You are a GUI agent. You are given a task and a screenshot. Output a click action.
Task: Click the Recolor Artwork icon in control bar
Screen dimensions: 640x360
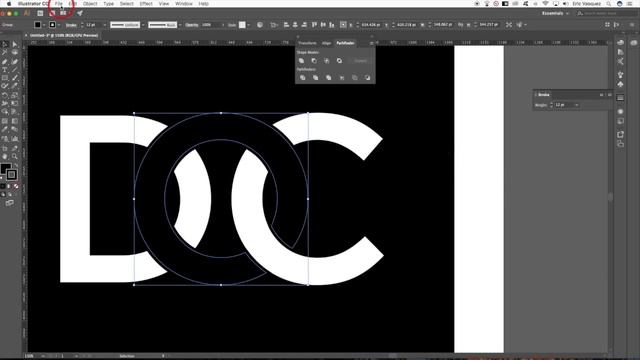pos(260,25)
